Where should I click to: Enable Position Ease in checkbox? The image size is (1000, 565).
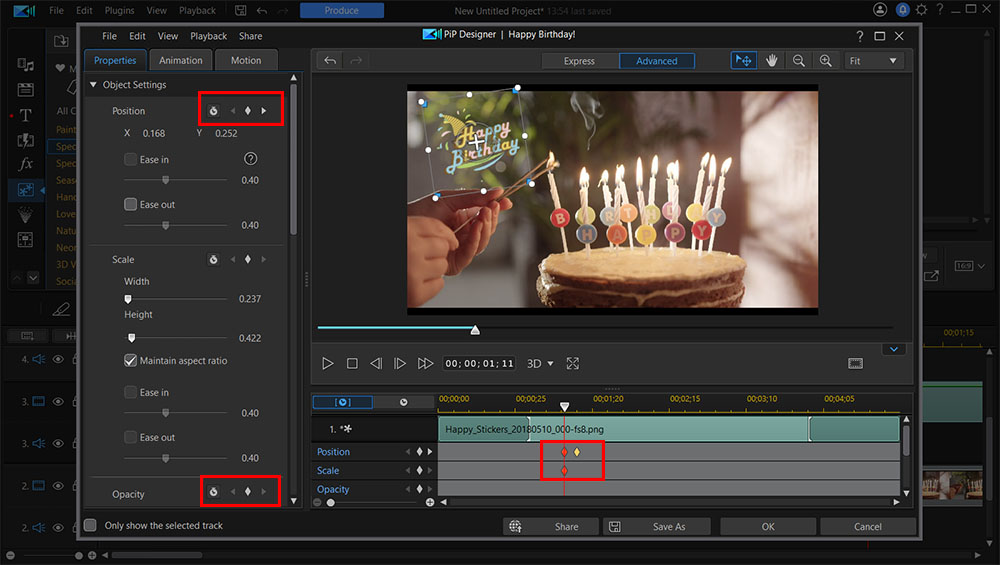pyautogui.click(x=131, y=159)
